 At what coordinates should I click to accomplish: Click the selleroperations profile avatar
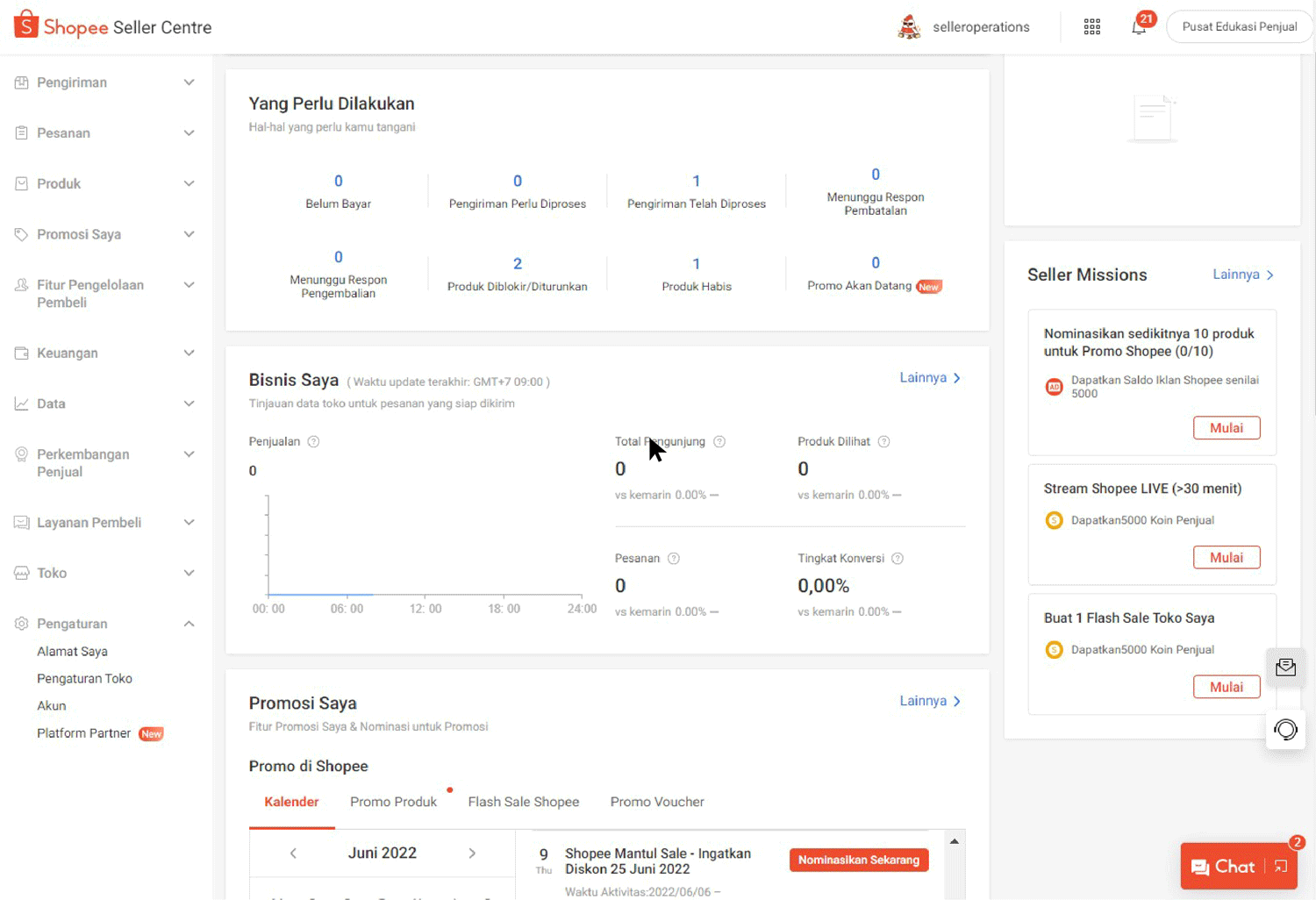(x=909, y=27)
